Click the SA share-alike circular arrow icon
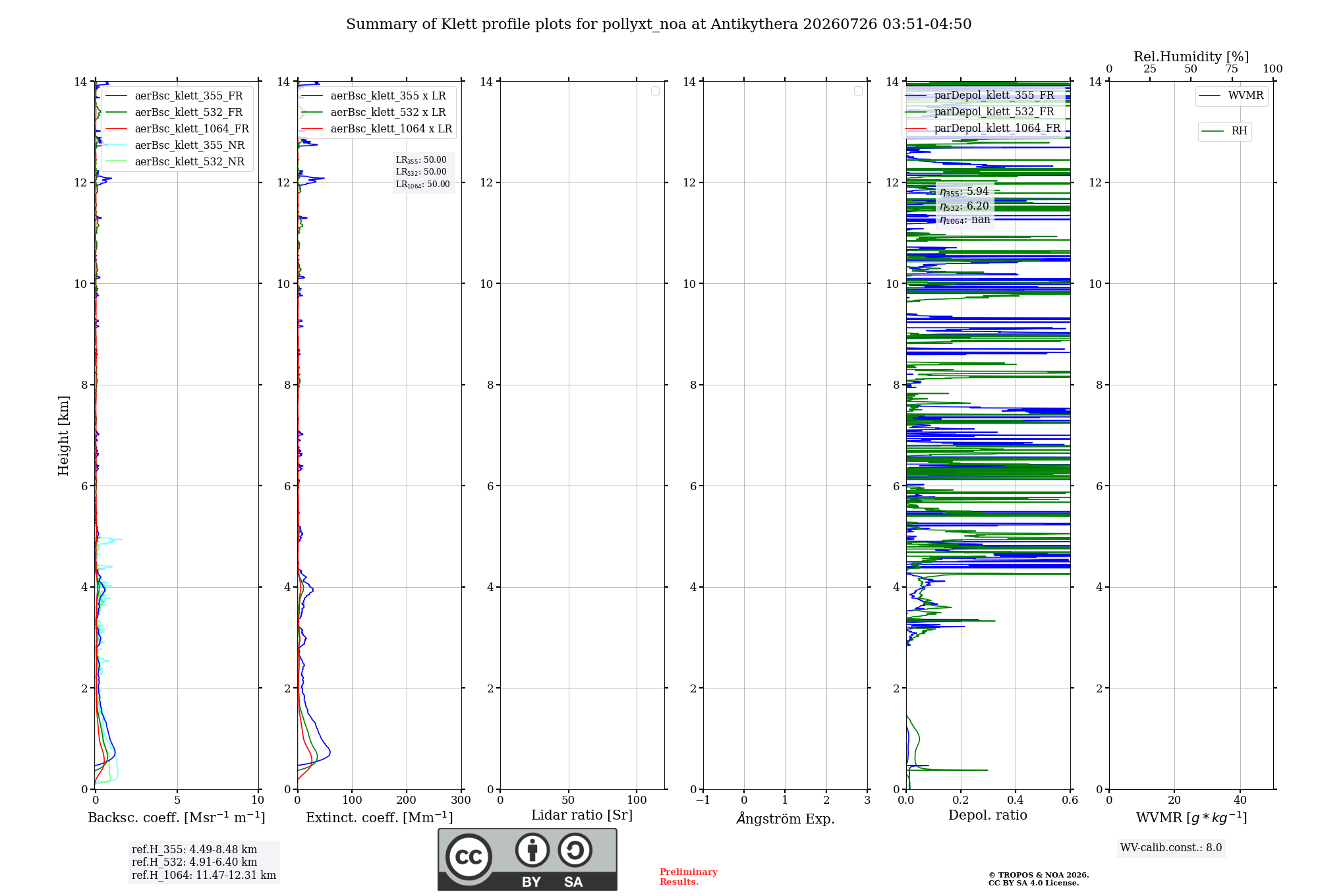Image resolution: width=1318 pixels, height=896 pixels. (575, 850)
